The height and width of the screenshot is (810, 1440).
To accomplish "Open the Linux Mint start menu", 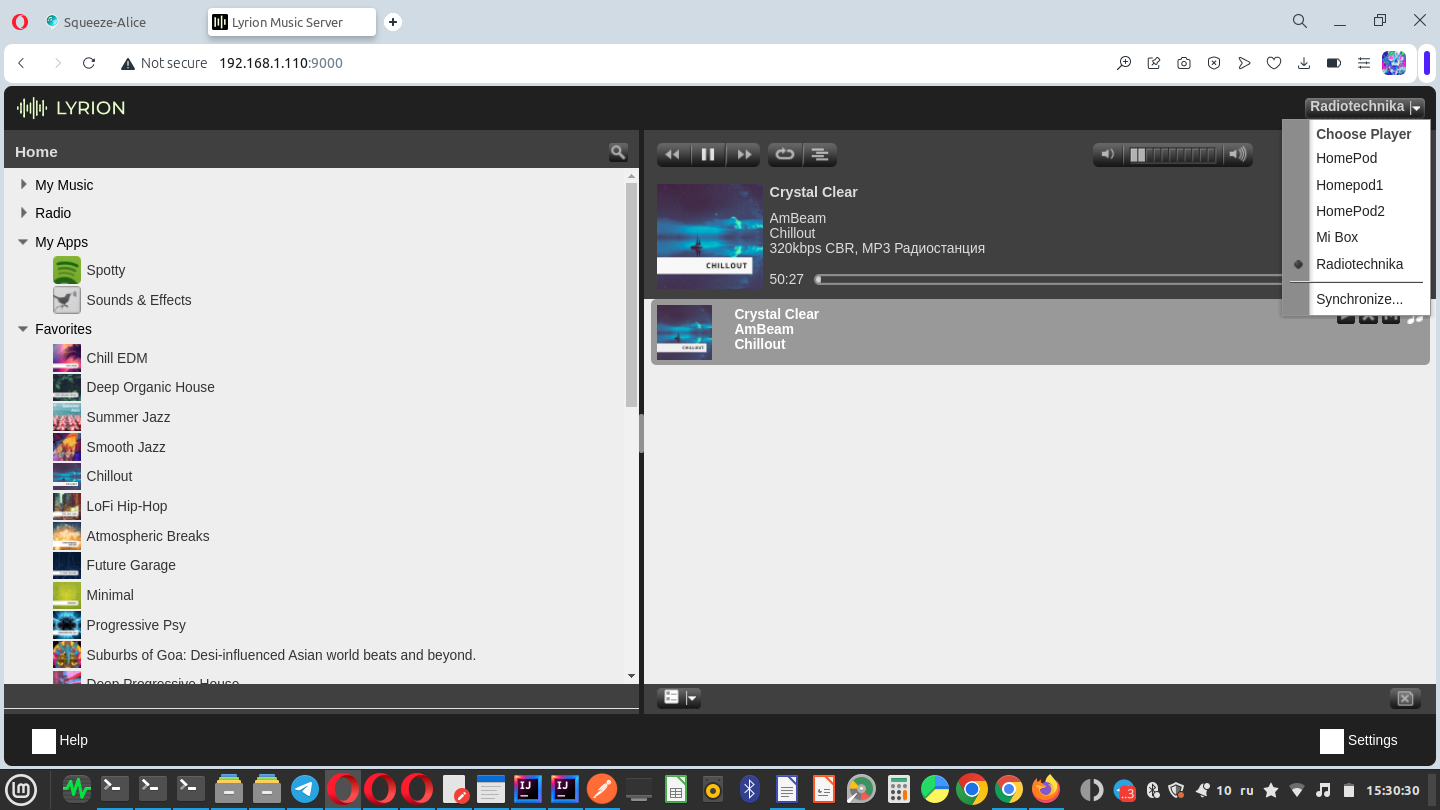I will 22,789.
